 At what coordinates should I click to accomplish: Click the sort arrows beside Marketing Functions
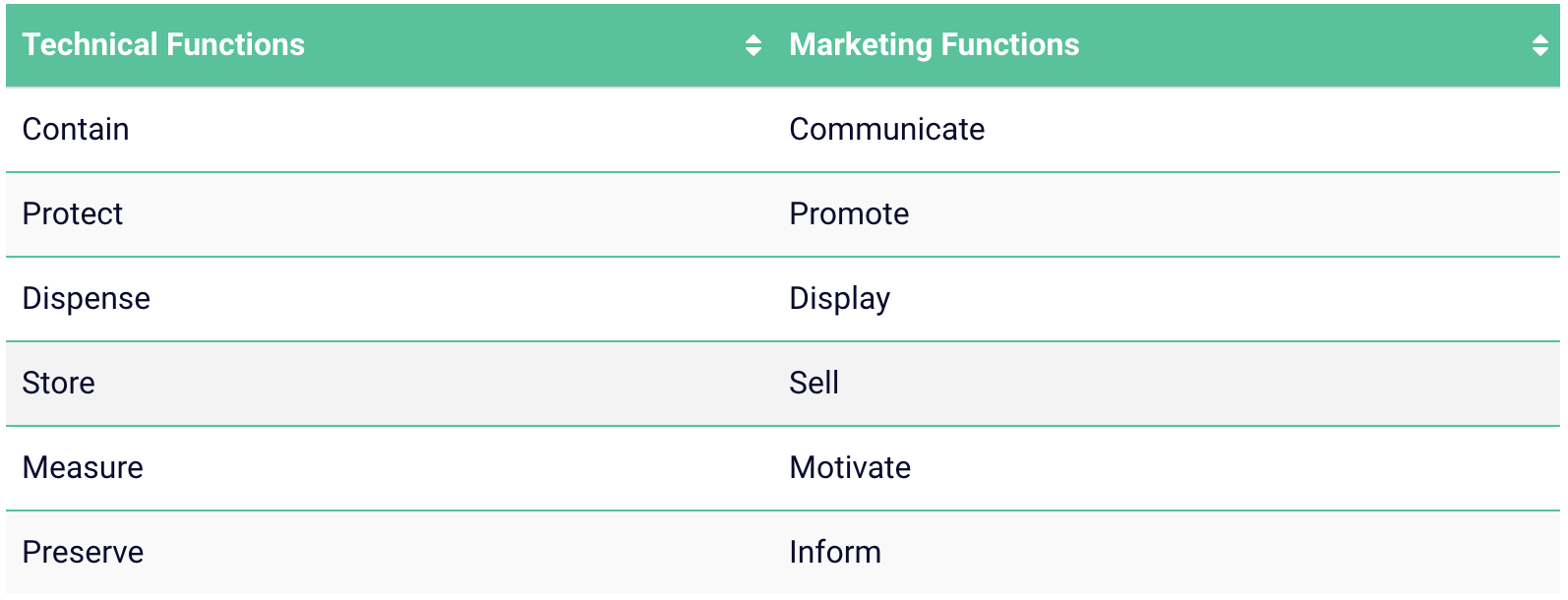coord(1538,44)
